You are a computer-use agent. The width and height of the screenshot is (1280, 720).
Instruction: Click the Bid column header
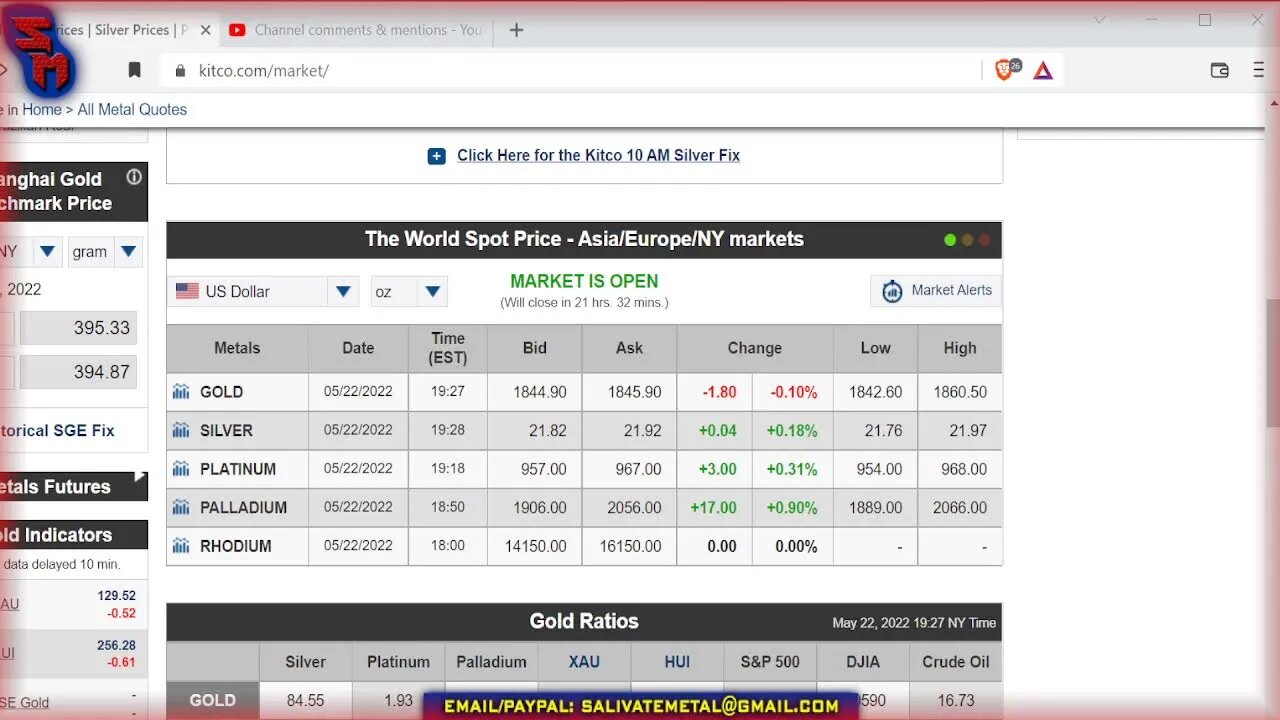(x=535, y=348)
